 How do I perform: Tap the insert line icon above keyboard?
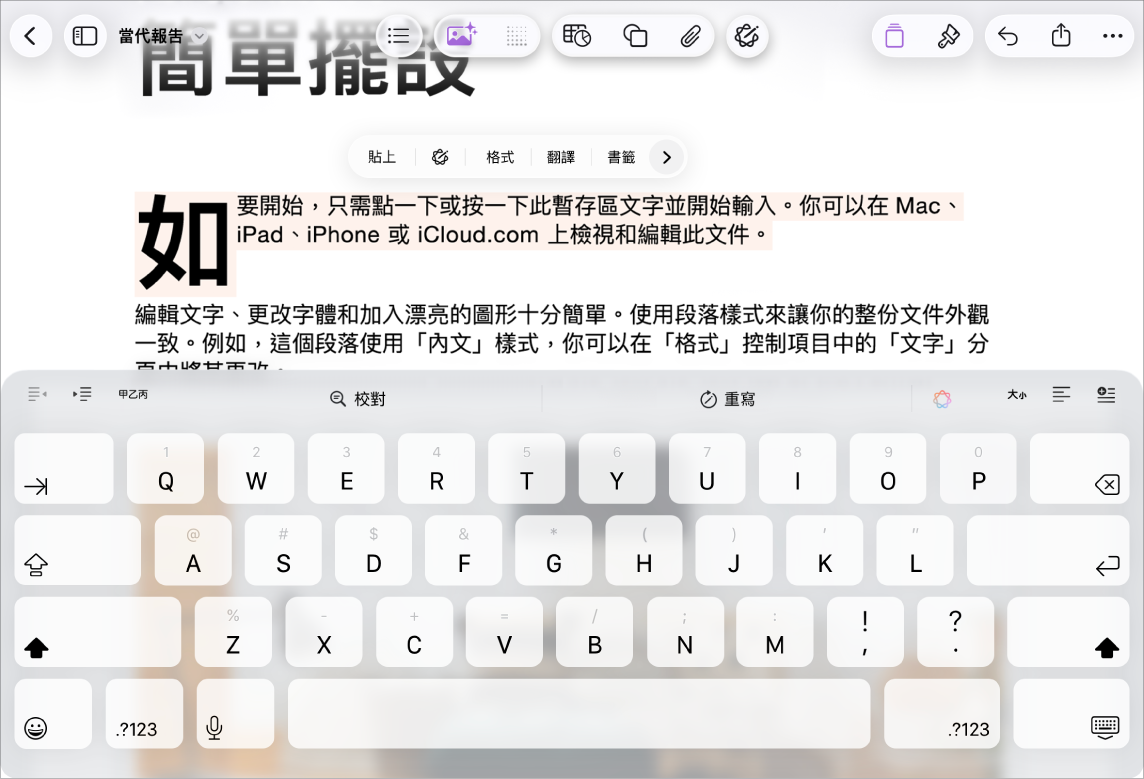pos(1106,395)
